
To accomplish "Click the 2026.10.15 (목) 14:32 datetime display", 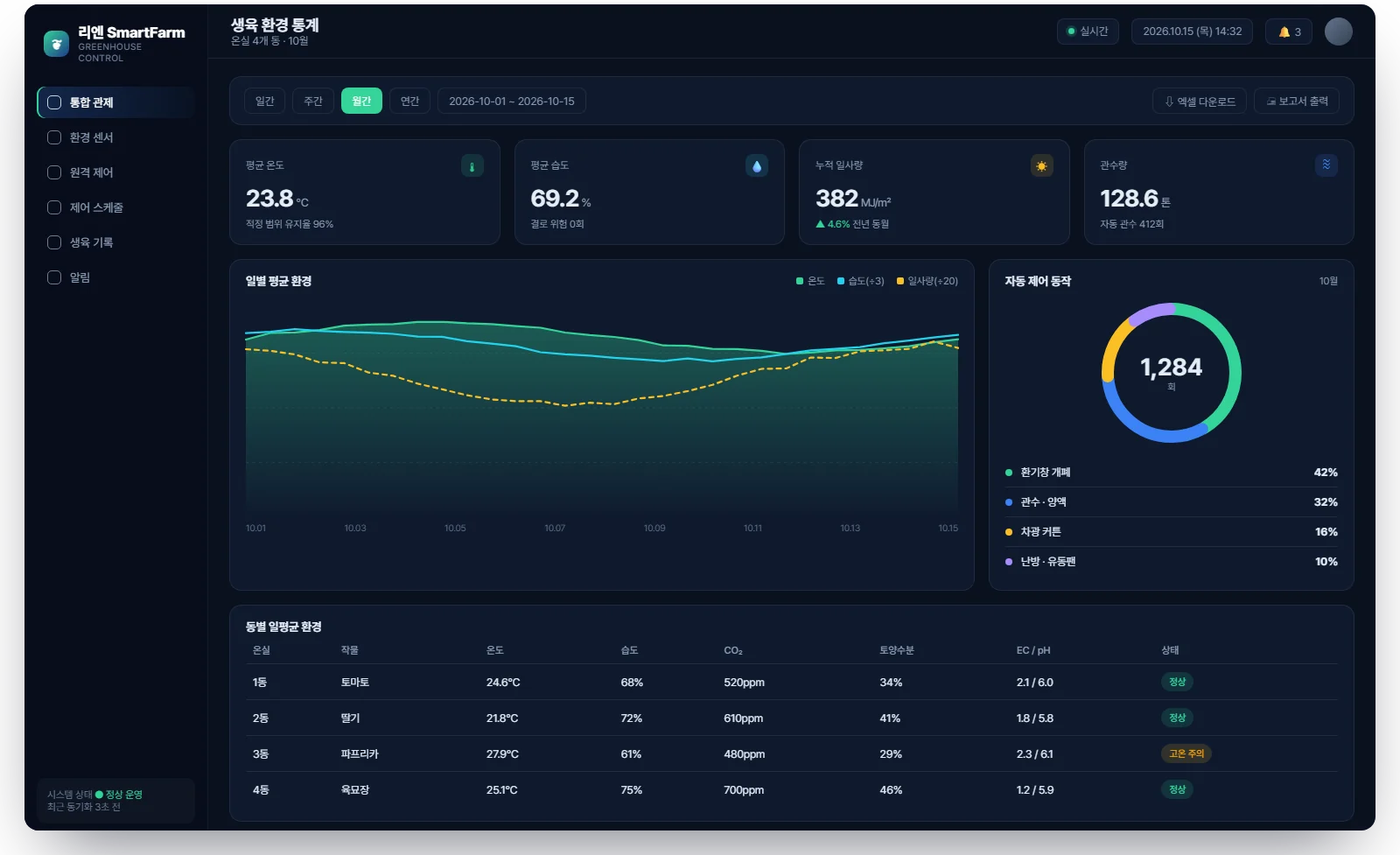I will pos(1192,32).
